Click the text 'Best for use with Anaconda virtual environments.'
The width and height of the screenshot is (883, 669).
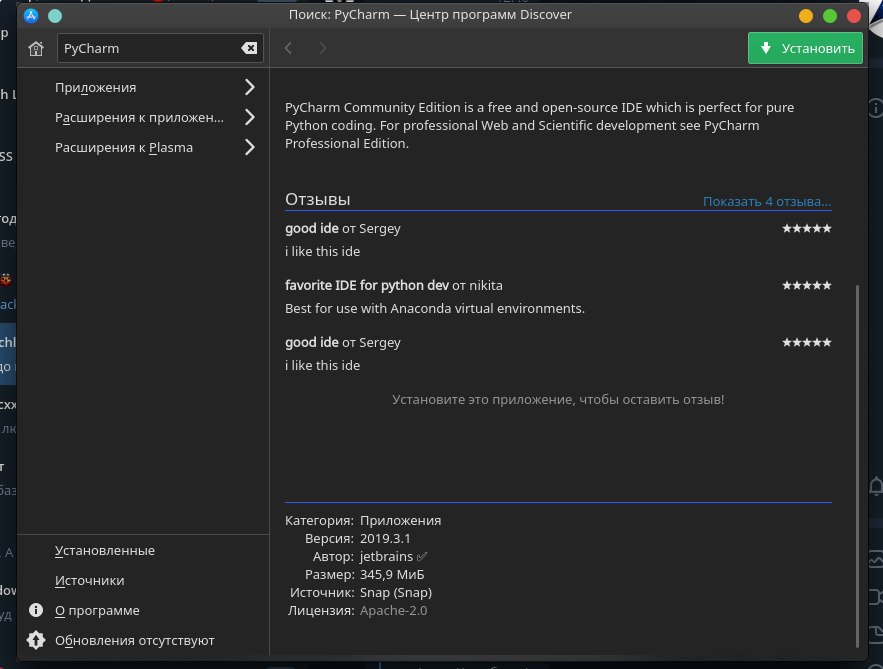[x=435, y=309]
